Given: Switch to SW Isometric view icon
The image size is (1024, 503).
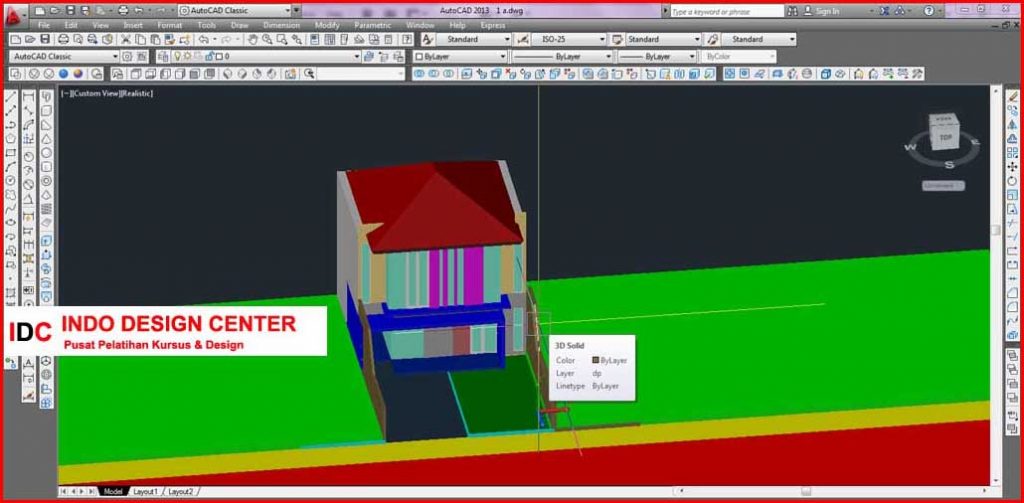Looking at the screenshot, I should tap(228, 74).
